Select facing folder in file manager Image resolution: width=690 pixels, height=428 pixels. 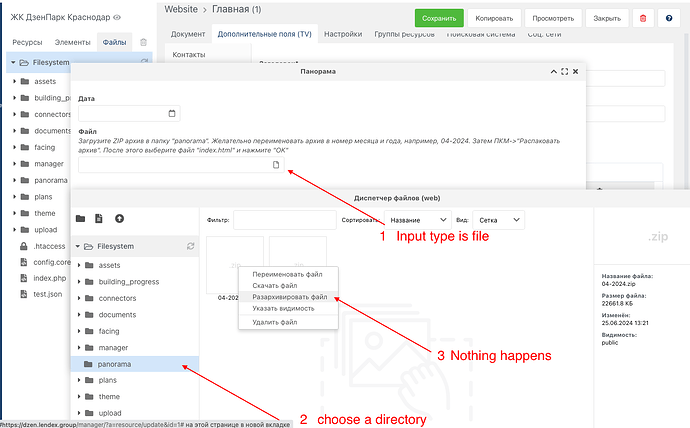click(x=109, y=331)
